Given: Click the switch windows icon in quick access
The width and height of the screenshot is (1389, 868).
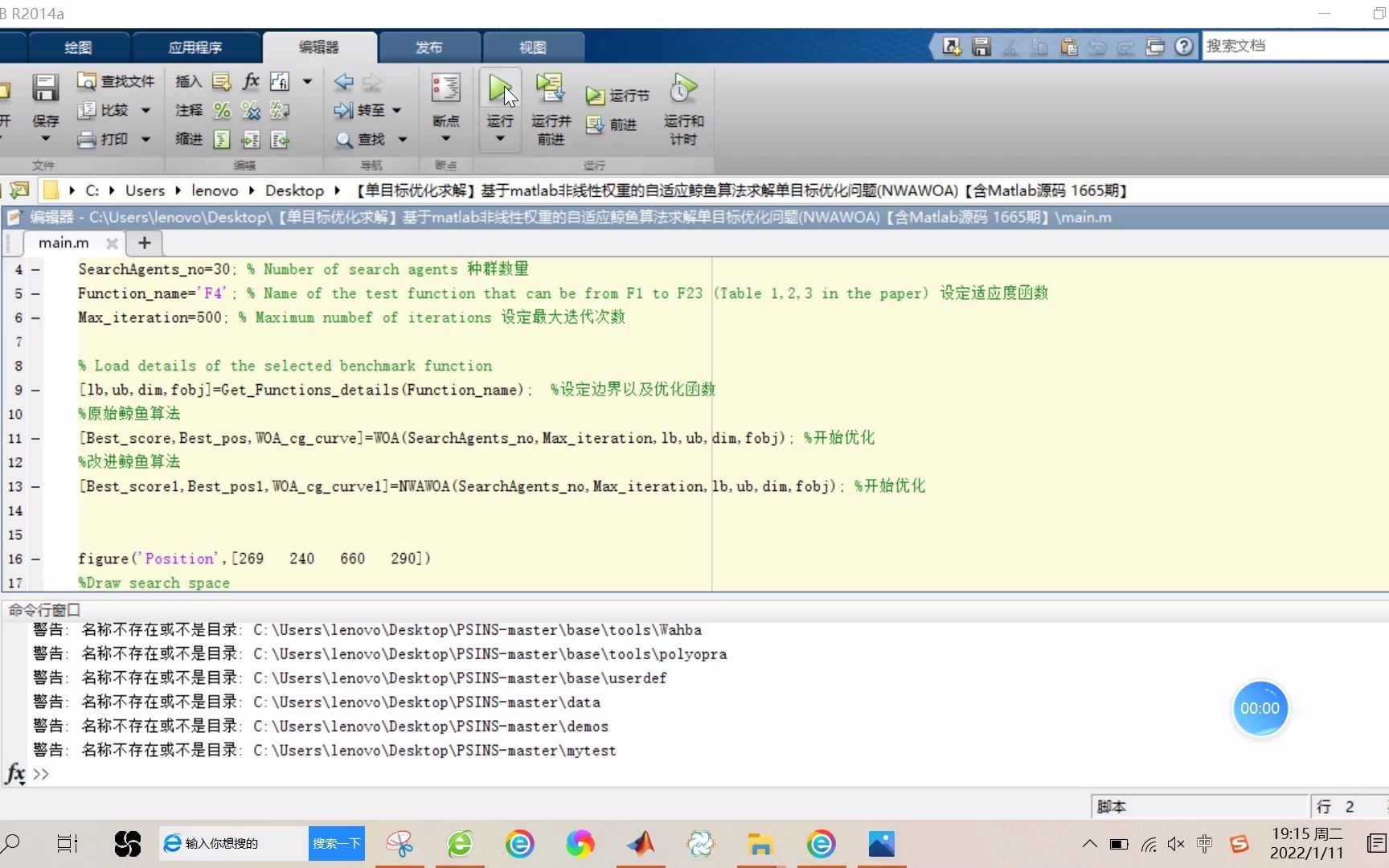Looking at the screenshot, I should pos(1155,47).
